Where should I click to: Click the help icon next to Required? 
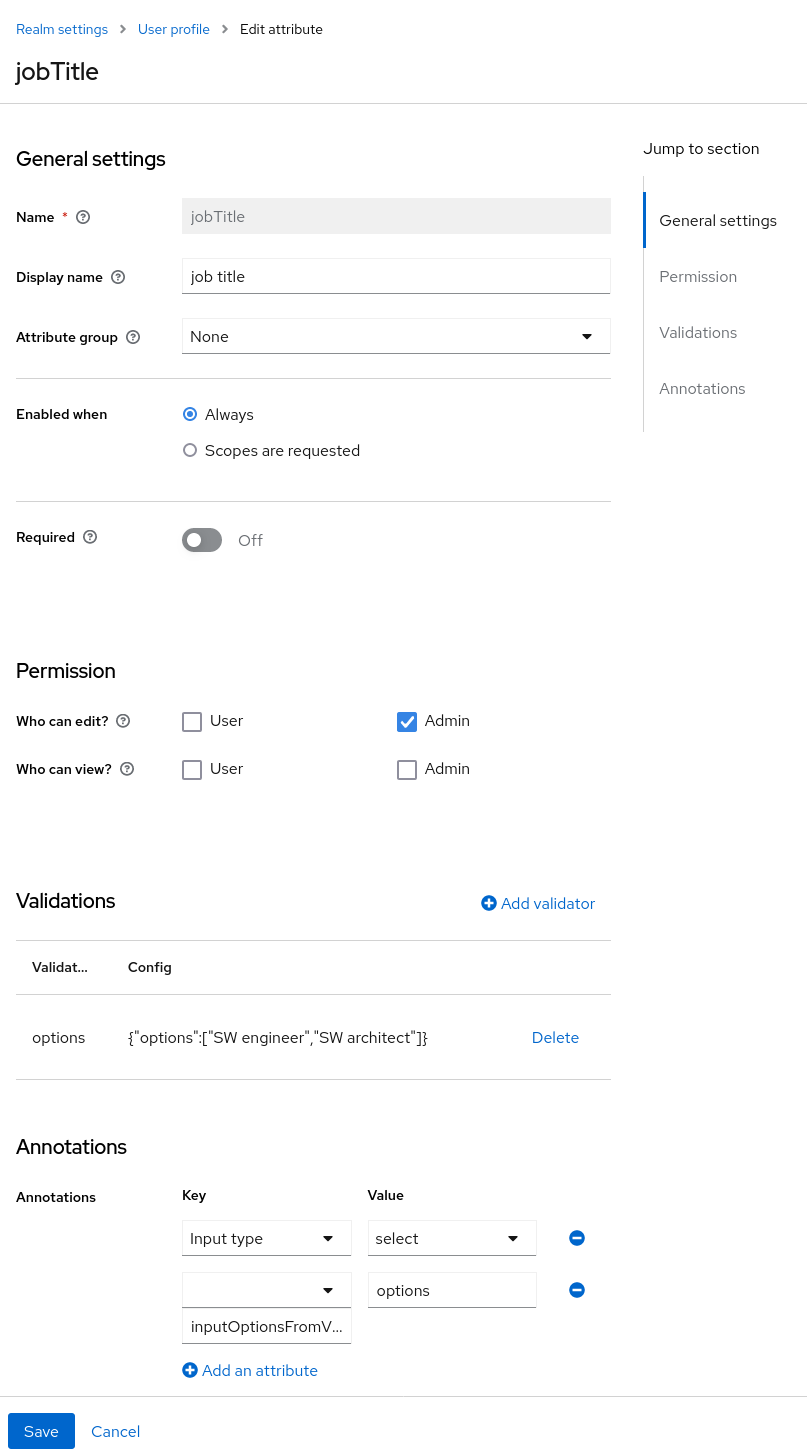(x=90, y=537)
